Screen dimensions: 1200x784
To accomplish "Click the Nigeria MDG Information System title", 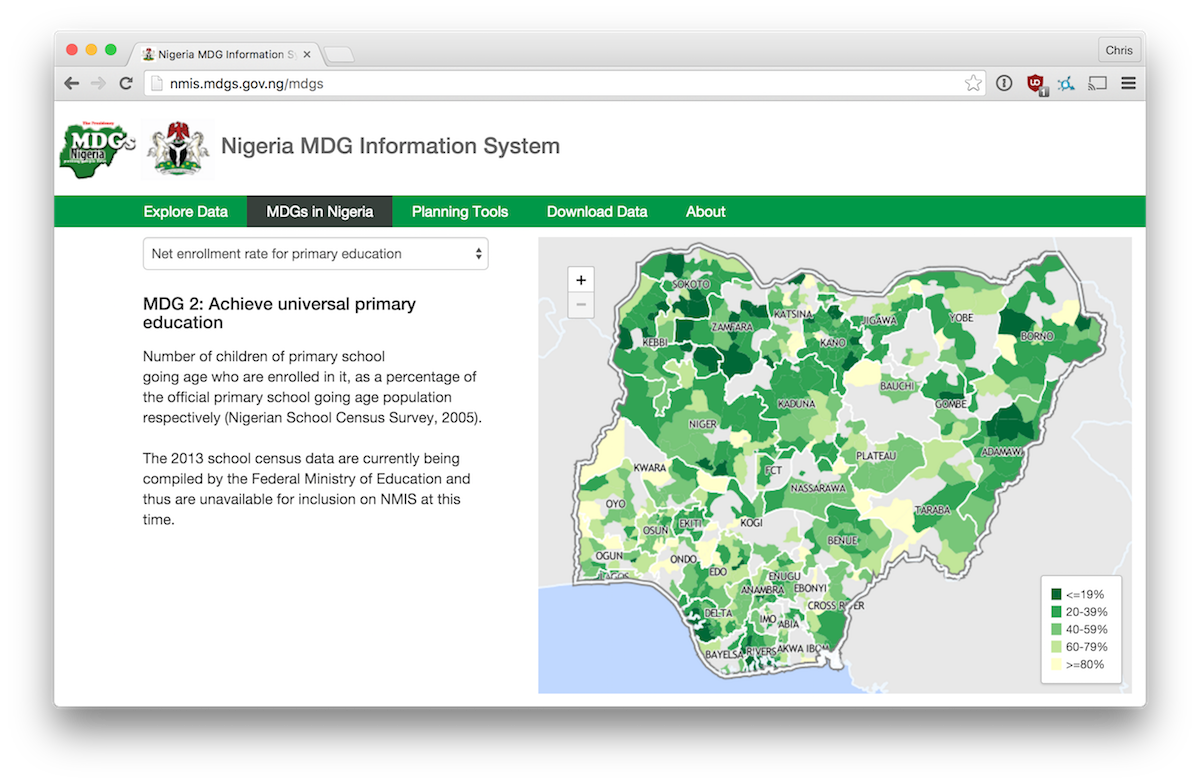I will coord(390,146).
